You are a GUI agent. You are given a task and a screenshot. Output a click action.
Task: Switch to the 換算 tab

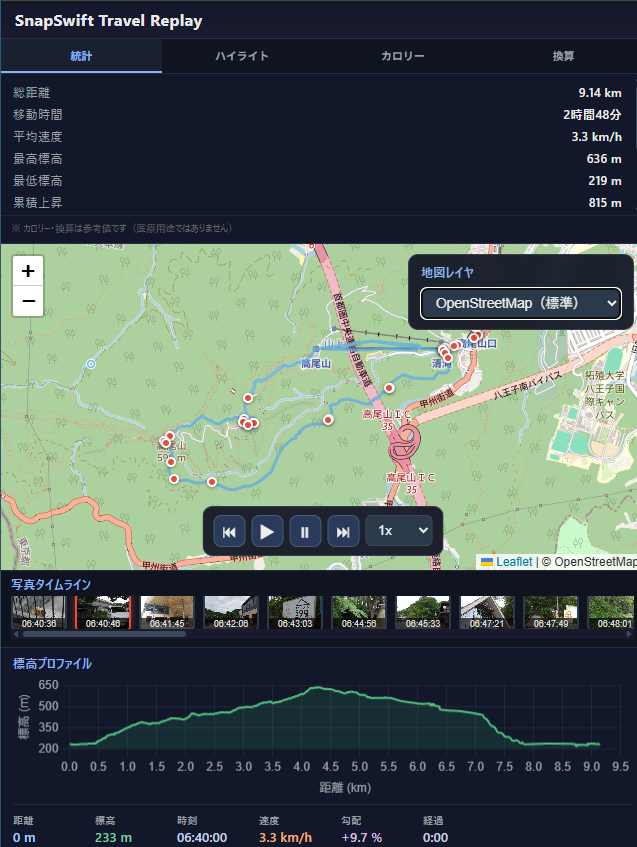[x=563, y=56]
